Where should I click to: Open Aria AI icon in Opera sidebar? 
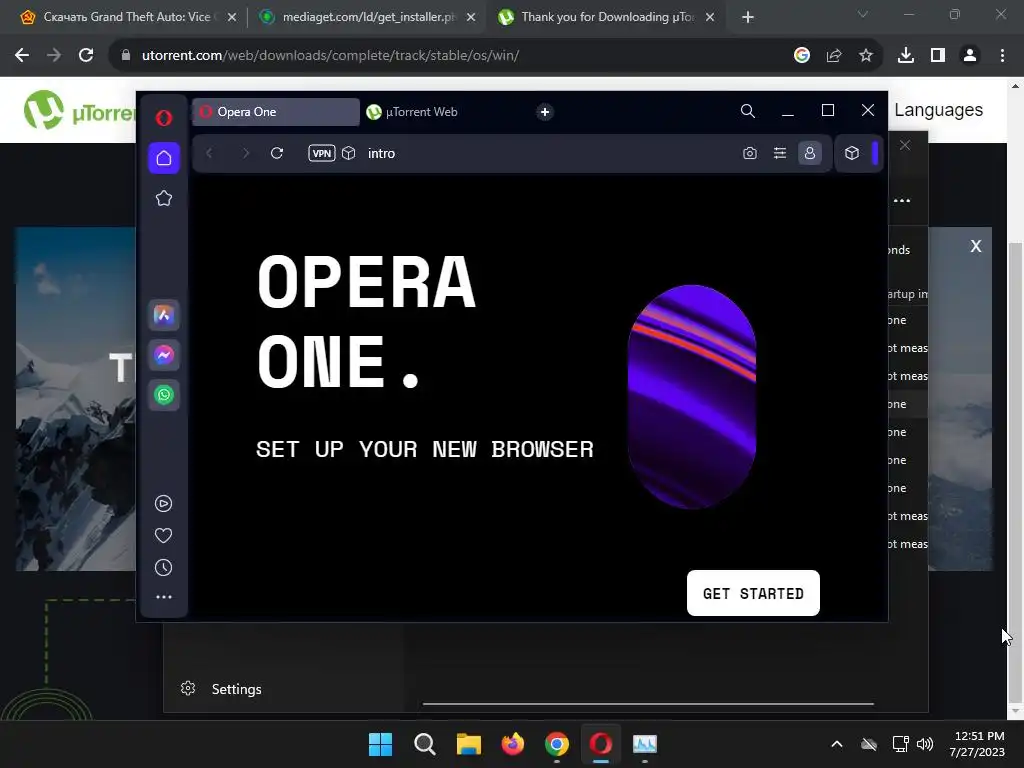pyautogui.click(x=164, y=315)
